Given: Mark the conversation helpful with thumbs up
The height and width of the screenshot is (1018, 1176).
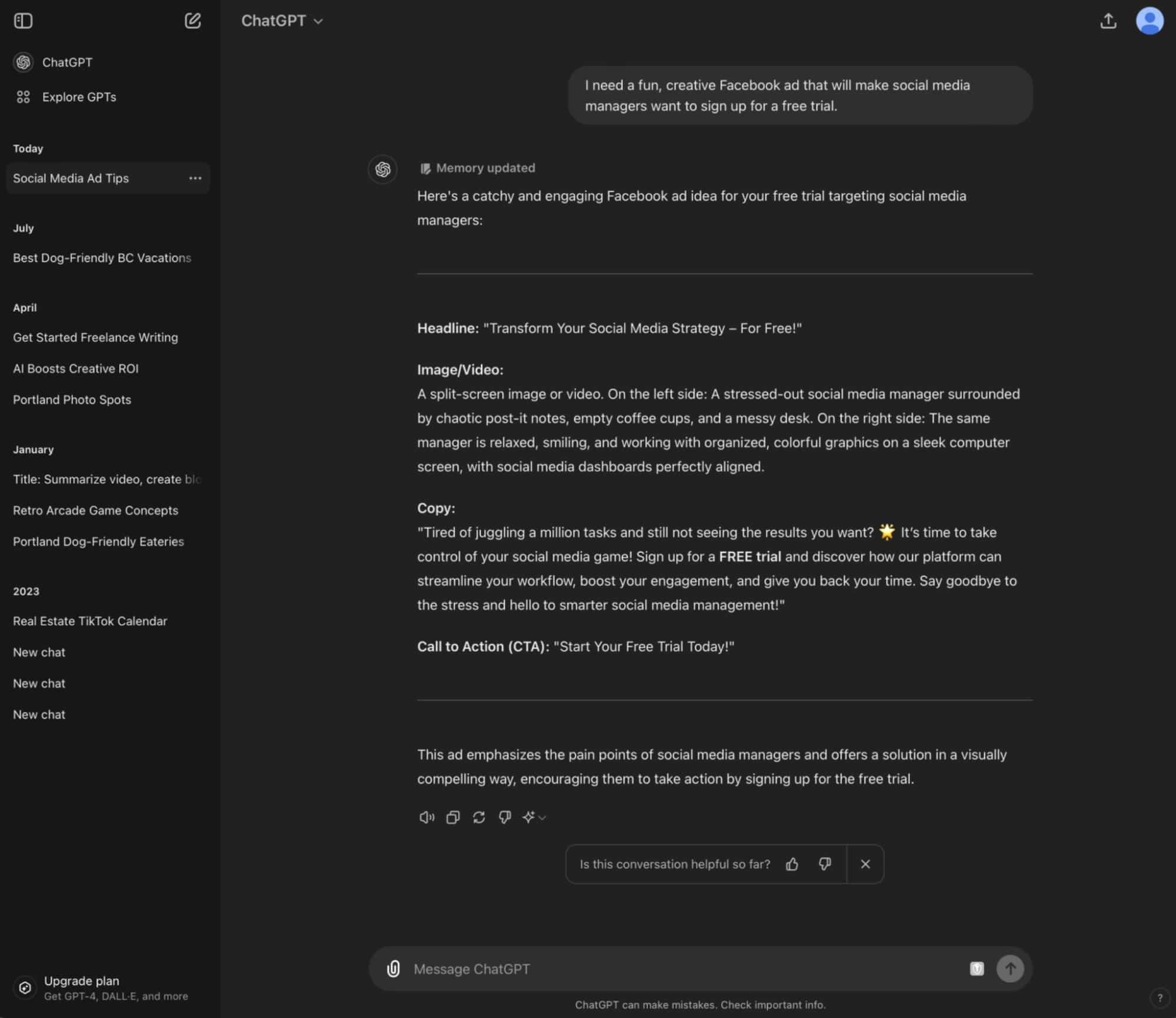Looking at the screenshot, I should click(x=792, y=864).
